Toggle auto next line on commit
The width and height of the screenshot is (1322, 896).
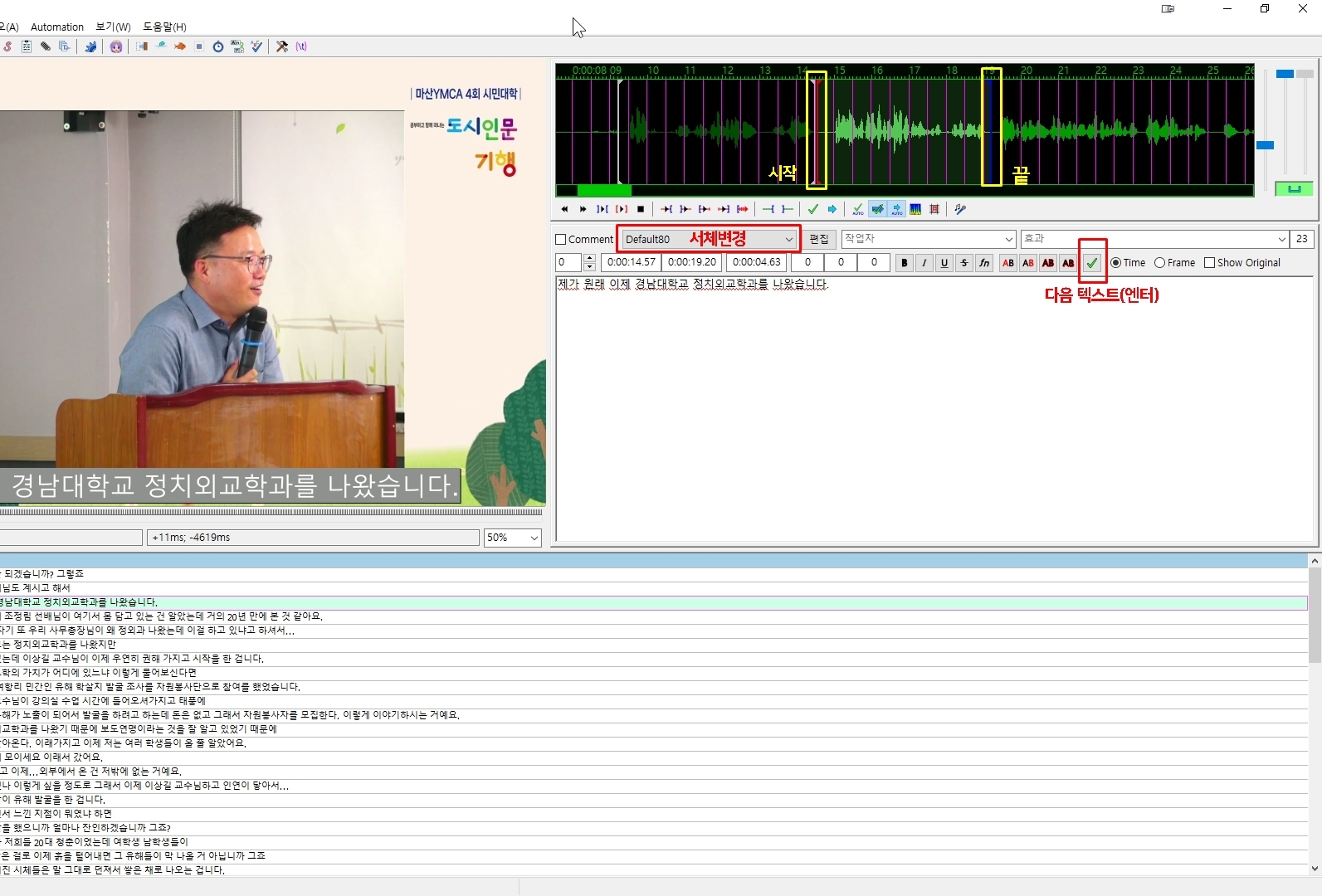pos(877,209)
